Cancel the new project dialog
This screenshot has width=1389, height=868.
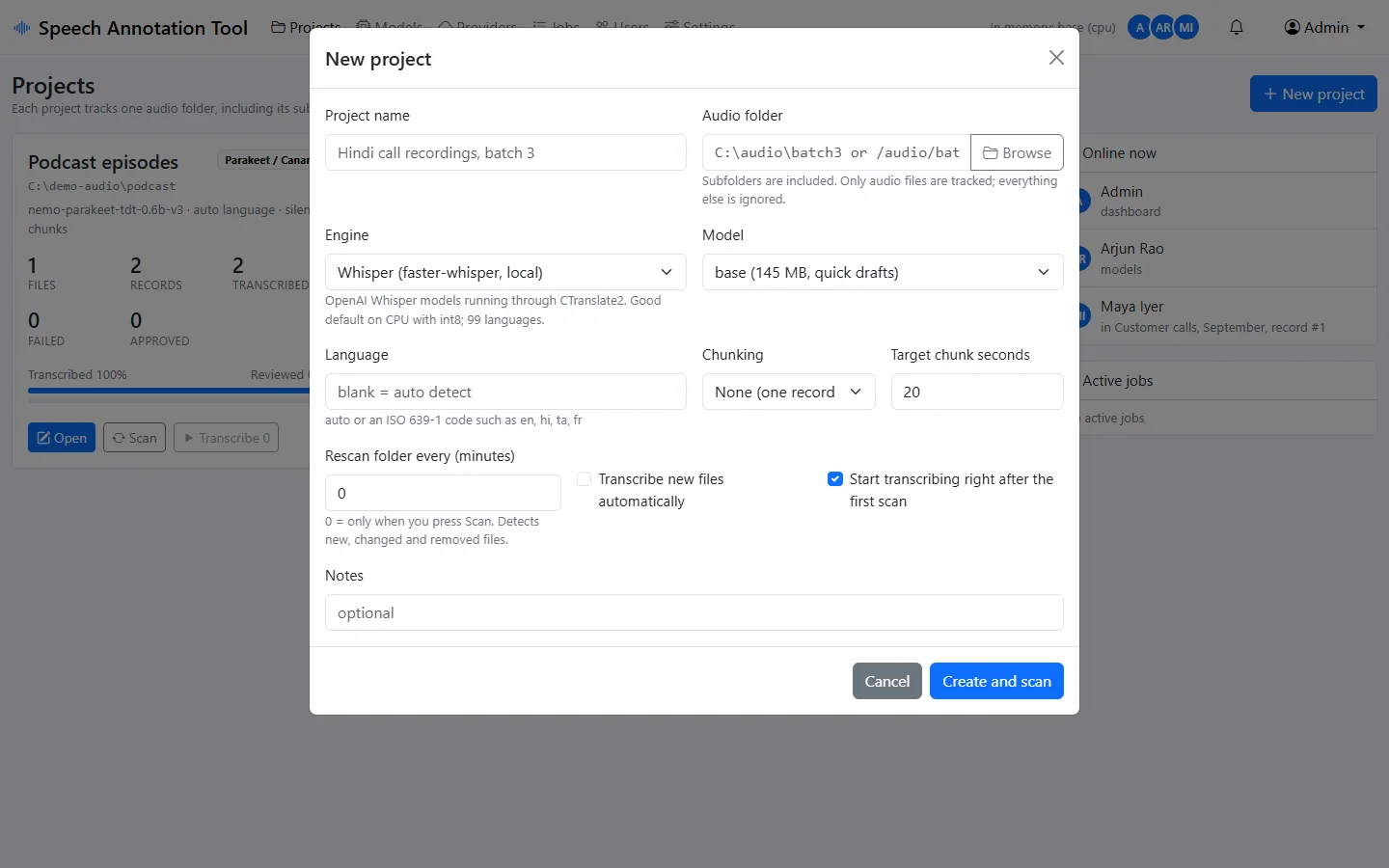point(887,681)
